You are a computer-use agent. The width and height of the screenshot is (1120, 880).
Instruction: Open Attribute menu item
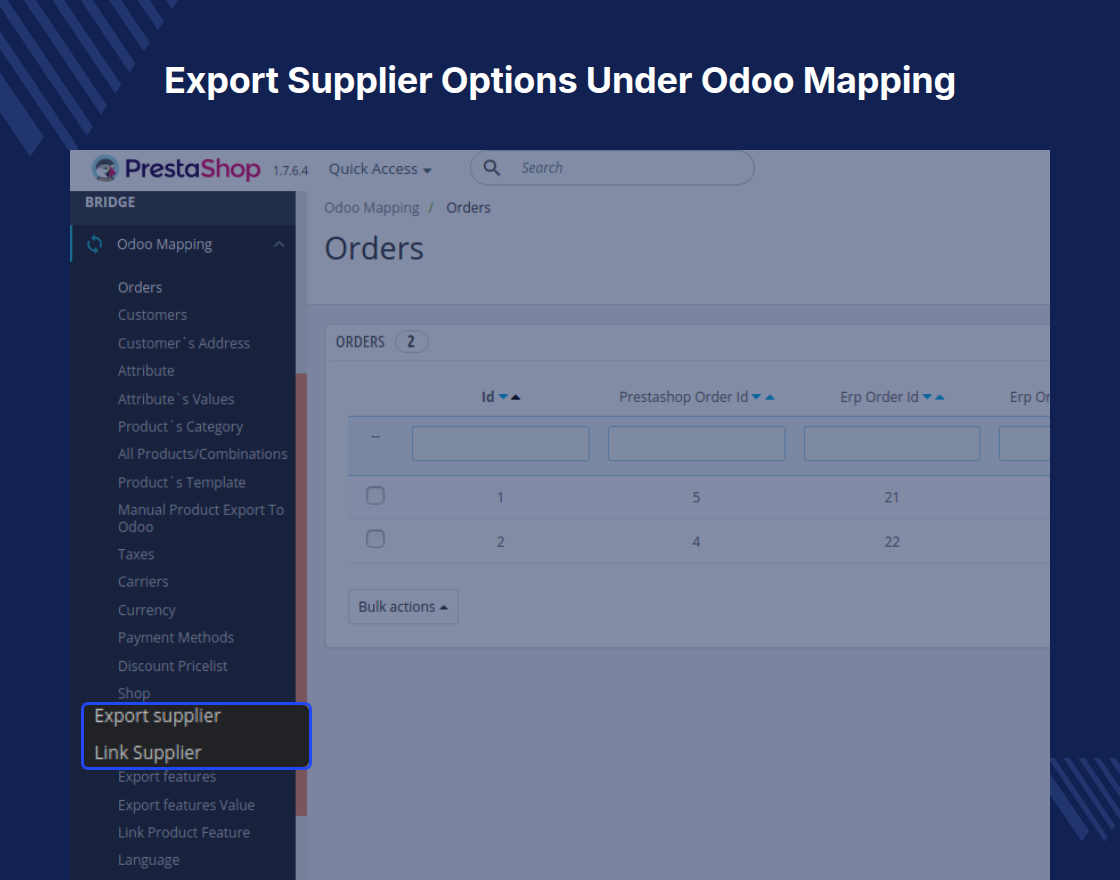146,371
